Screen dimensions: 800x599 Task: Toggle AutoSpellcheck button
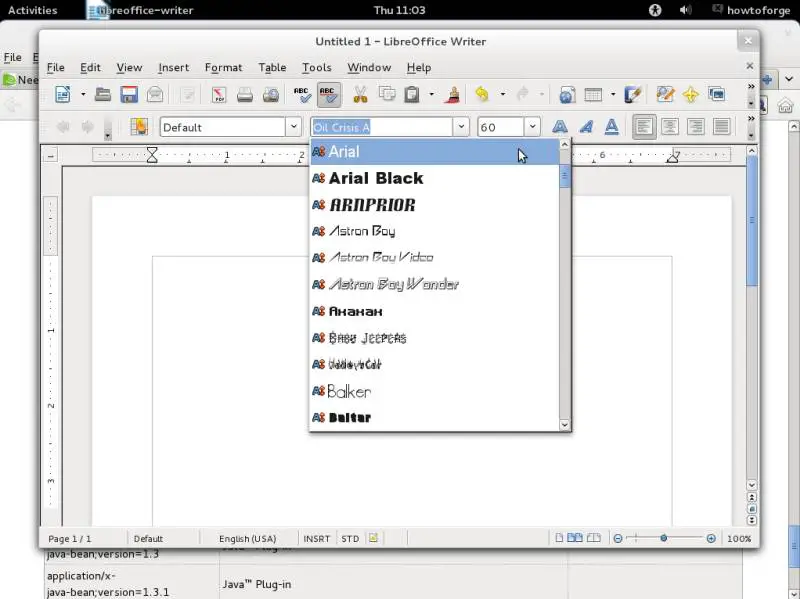329,94
